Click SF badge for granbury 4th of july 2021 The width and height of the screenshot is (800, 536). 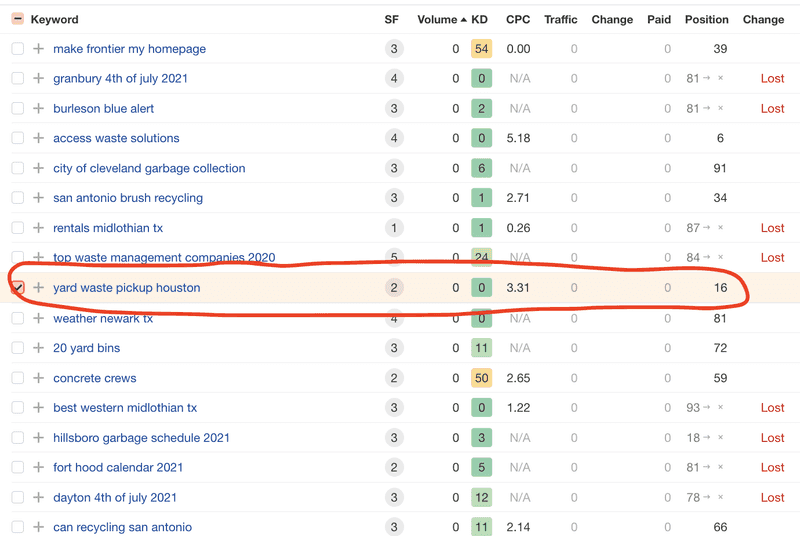tap(394, 79)
